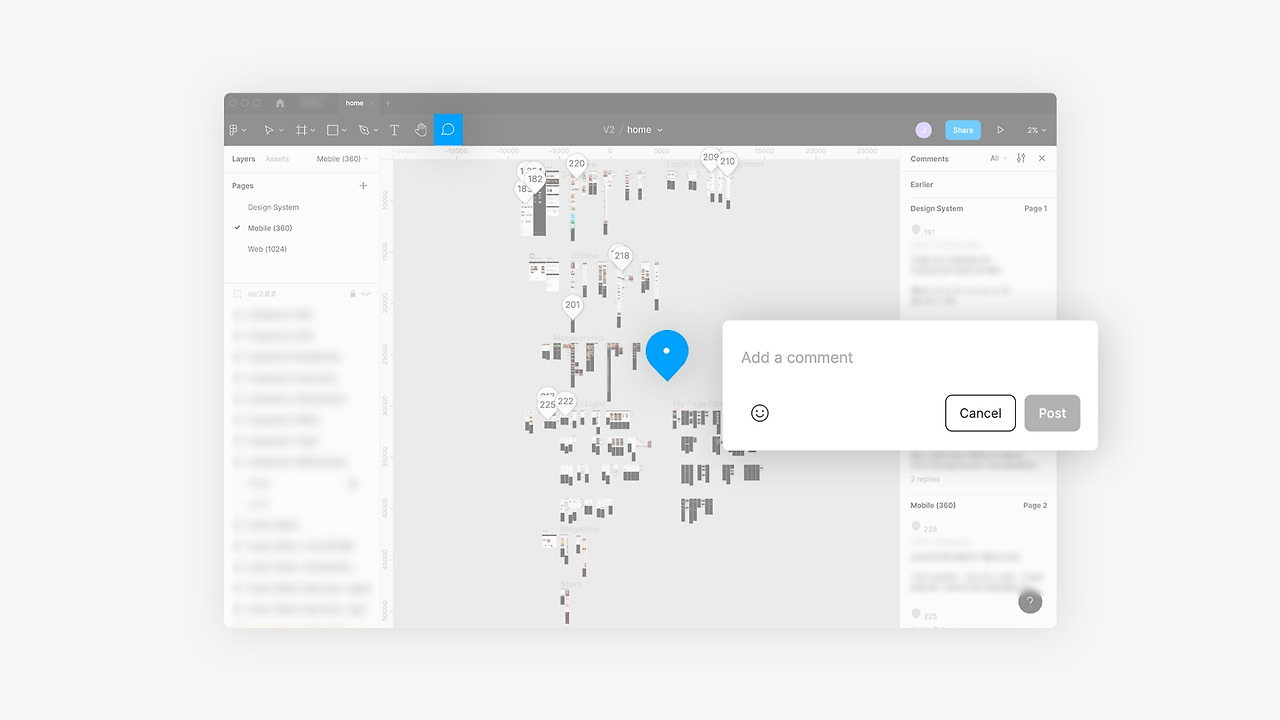Image resolution: width=1280 pixels, height=720 pixels.
Task: Add a new page with plus icon
Action: click(363, 186)
